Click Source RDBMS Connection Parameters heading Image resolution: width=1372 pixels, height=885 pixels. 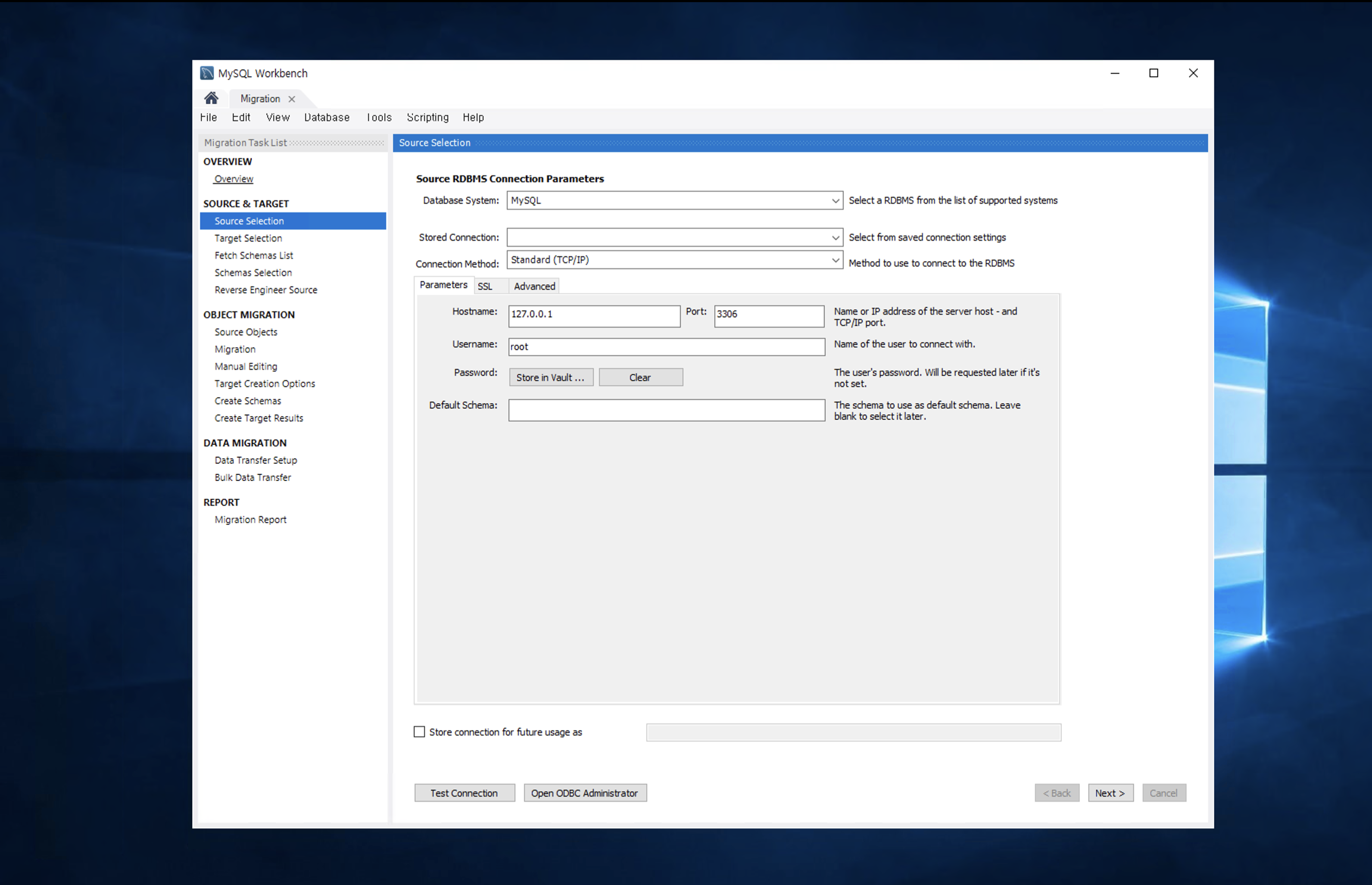[x=510, y=179]
